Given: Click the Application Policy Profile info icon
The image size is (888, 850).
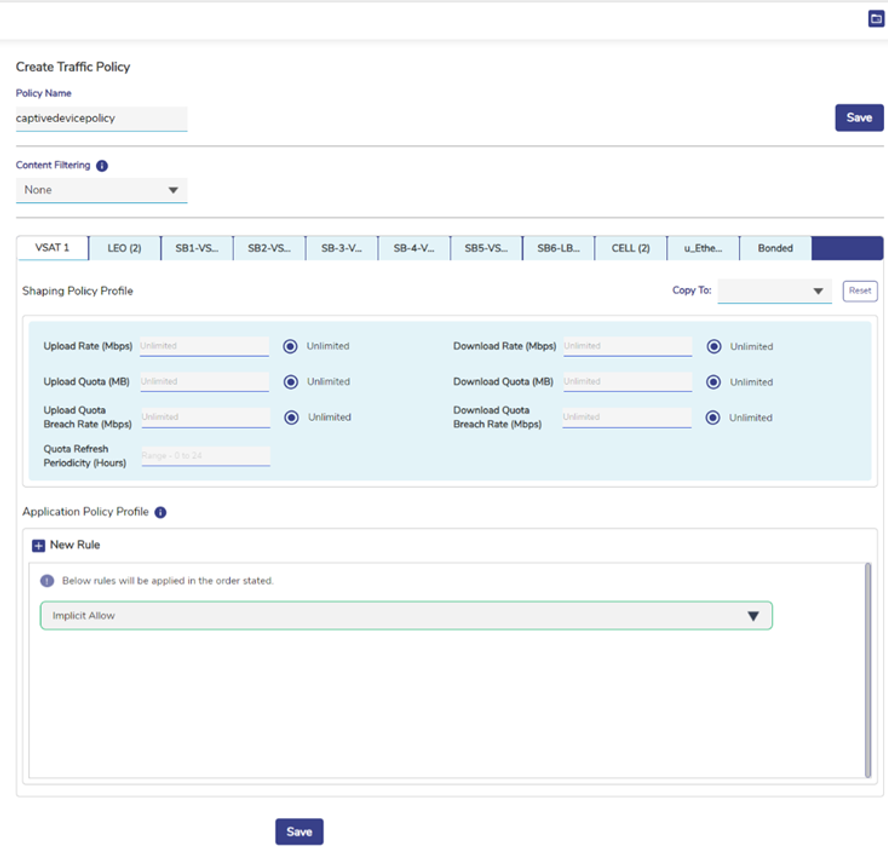Looking at the screenshot, I should 160,512.
